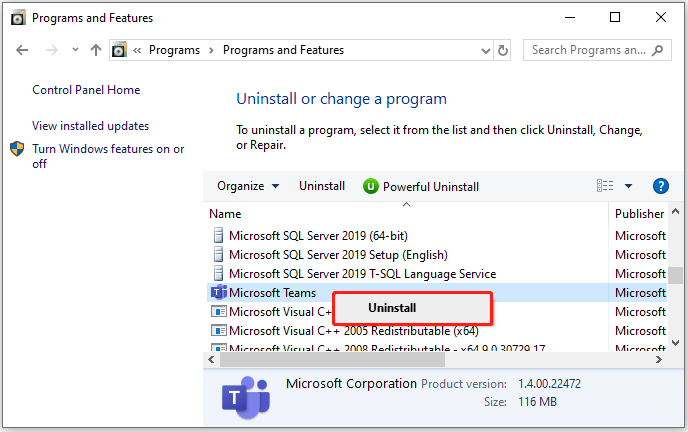Screen dimensions: 688x432
Task: Click publisher cell of Microsoft Teams row
Action: tap(640, 293)
